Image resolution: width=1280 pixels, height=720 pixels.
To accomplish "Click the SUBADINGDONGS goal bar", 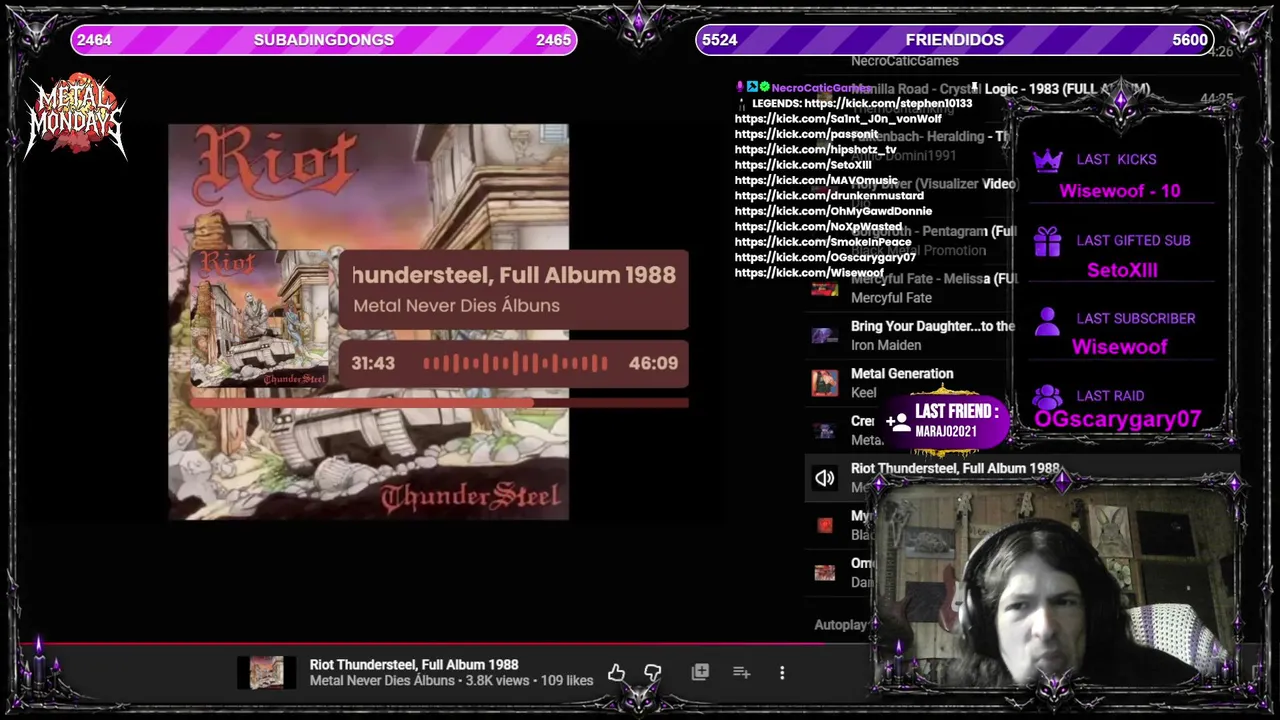I will click(x=323, y=40).
